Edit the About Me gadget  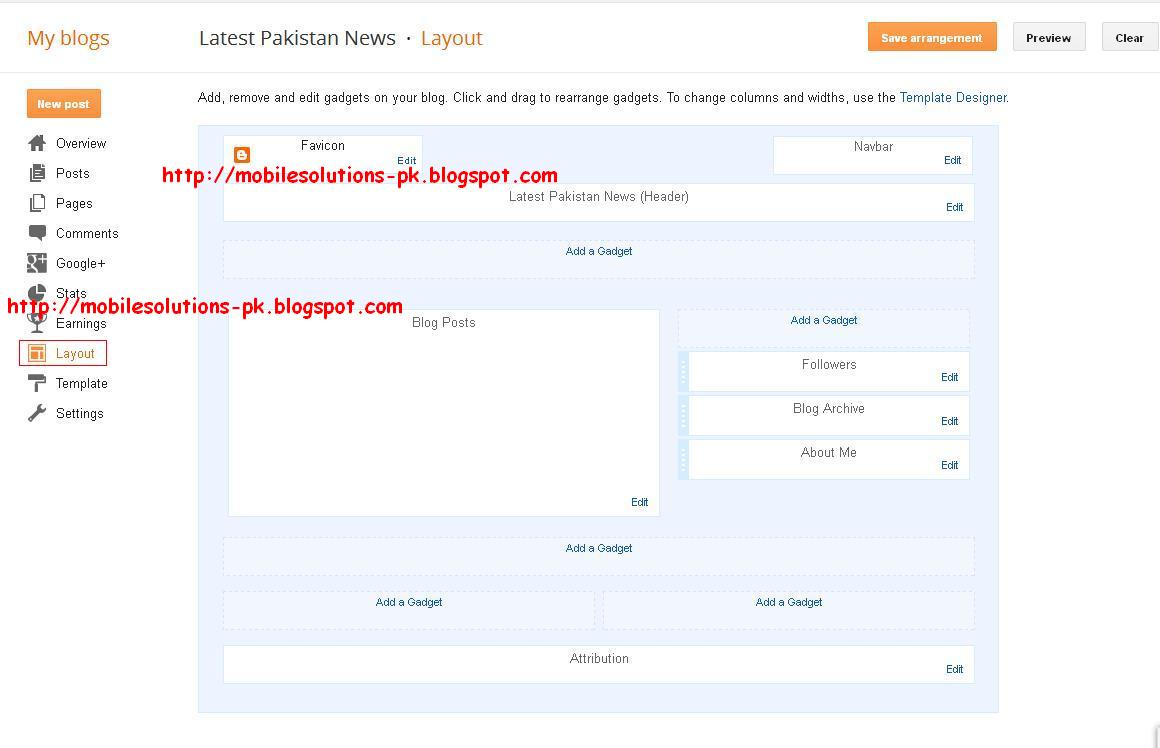click(x=948, y=464)
